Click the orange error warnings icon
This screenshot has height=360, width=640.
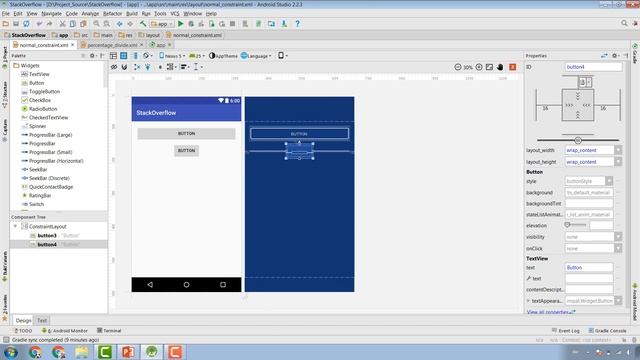[513, 67]
